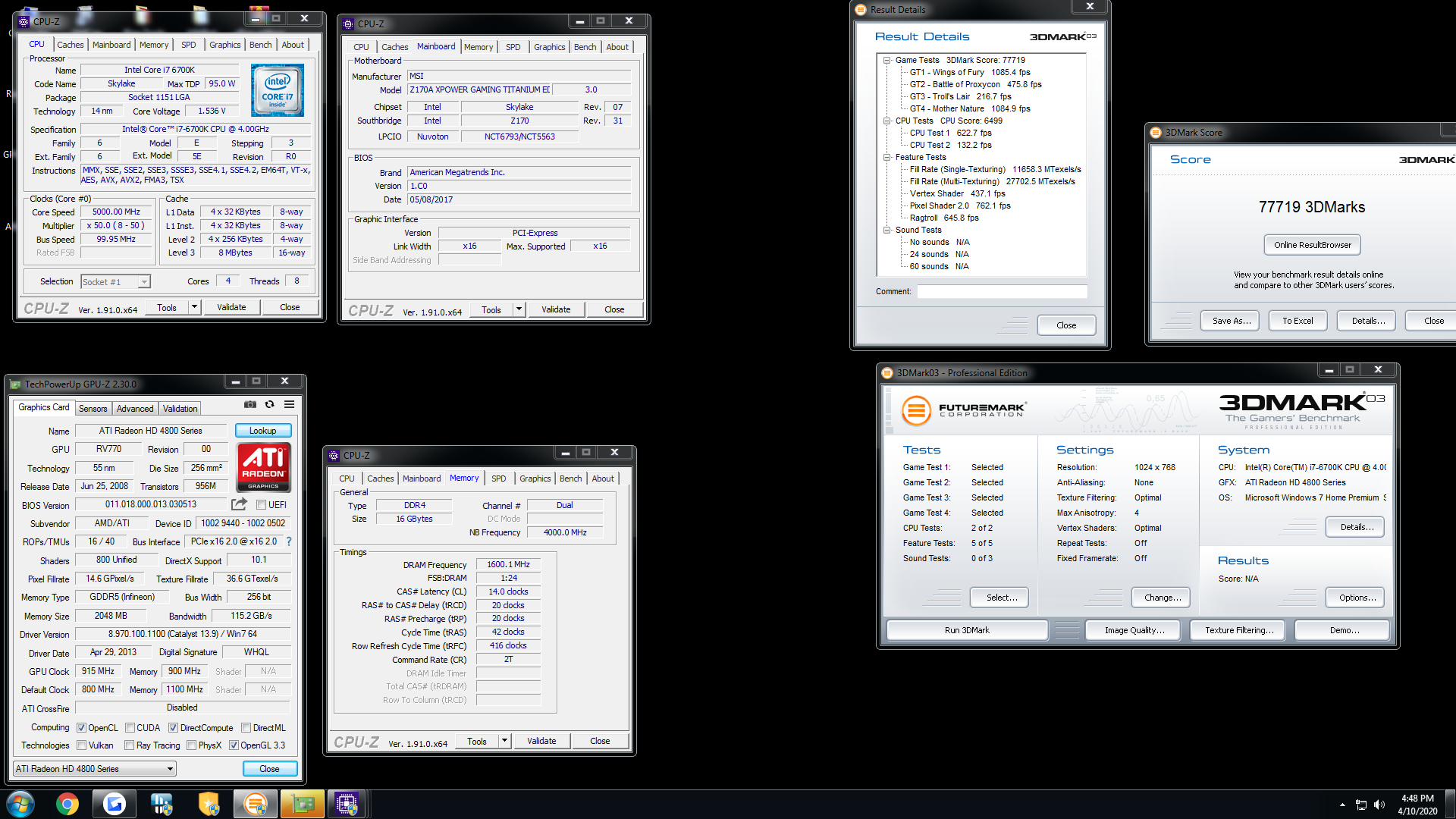This screenshot has width=1456, height=819.
Task: Open the Graphics tab in CPU-Z Mainboard window
Action: click(549, 47)
